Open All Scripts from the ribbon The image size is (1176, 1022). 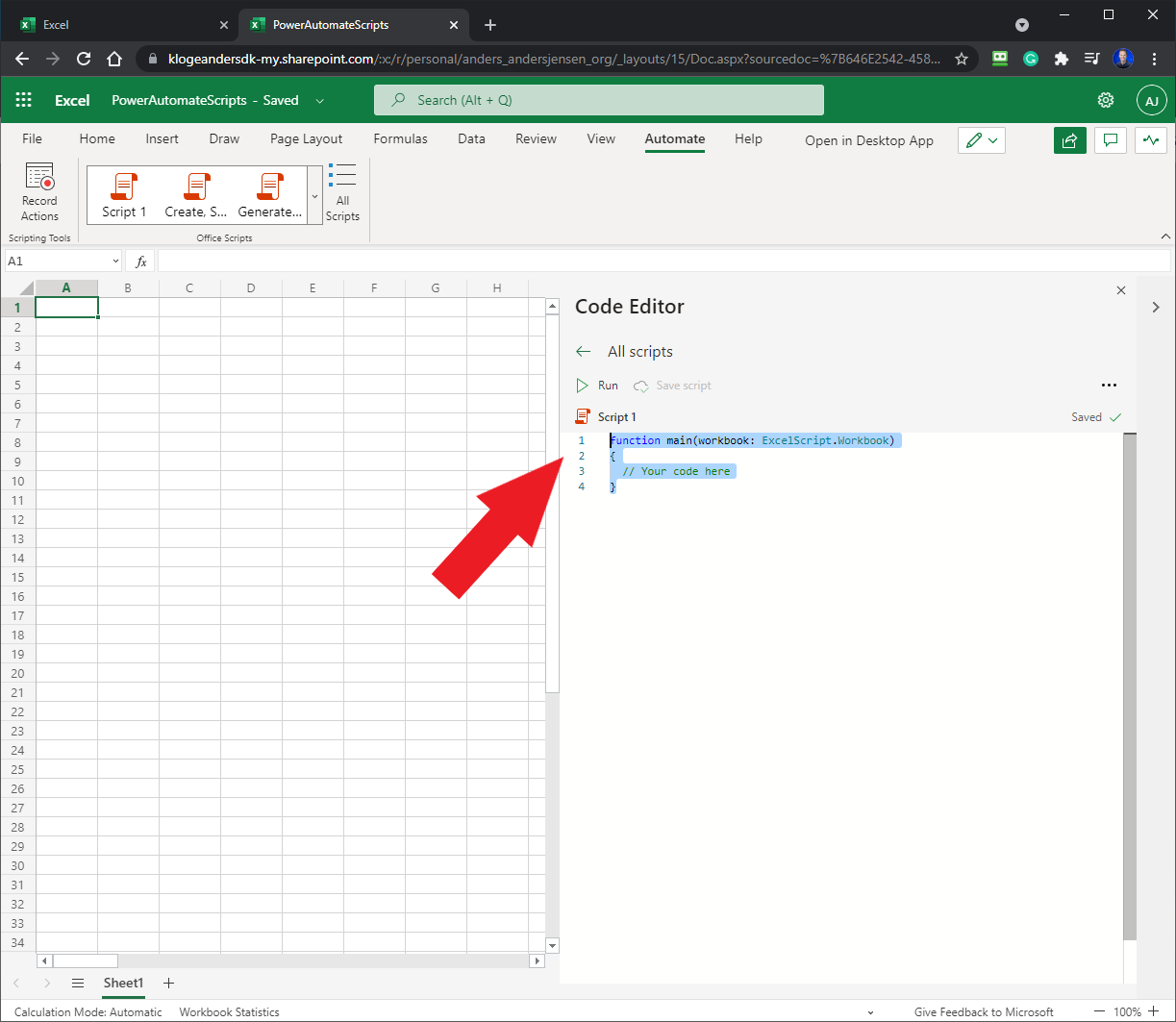tap(342, 195)
